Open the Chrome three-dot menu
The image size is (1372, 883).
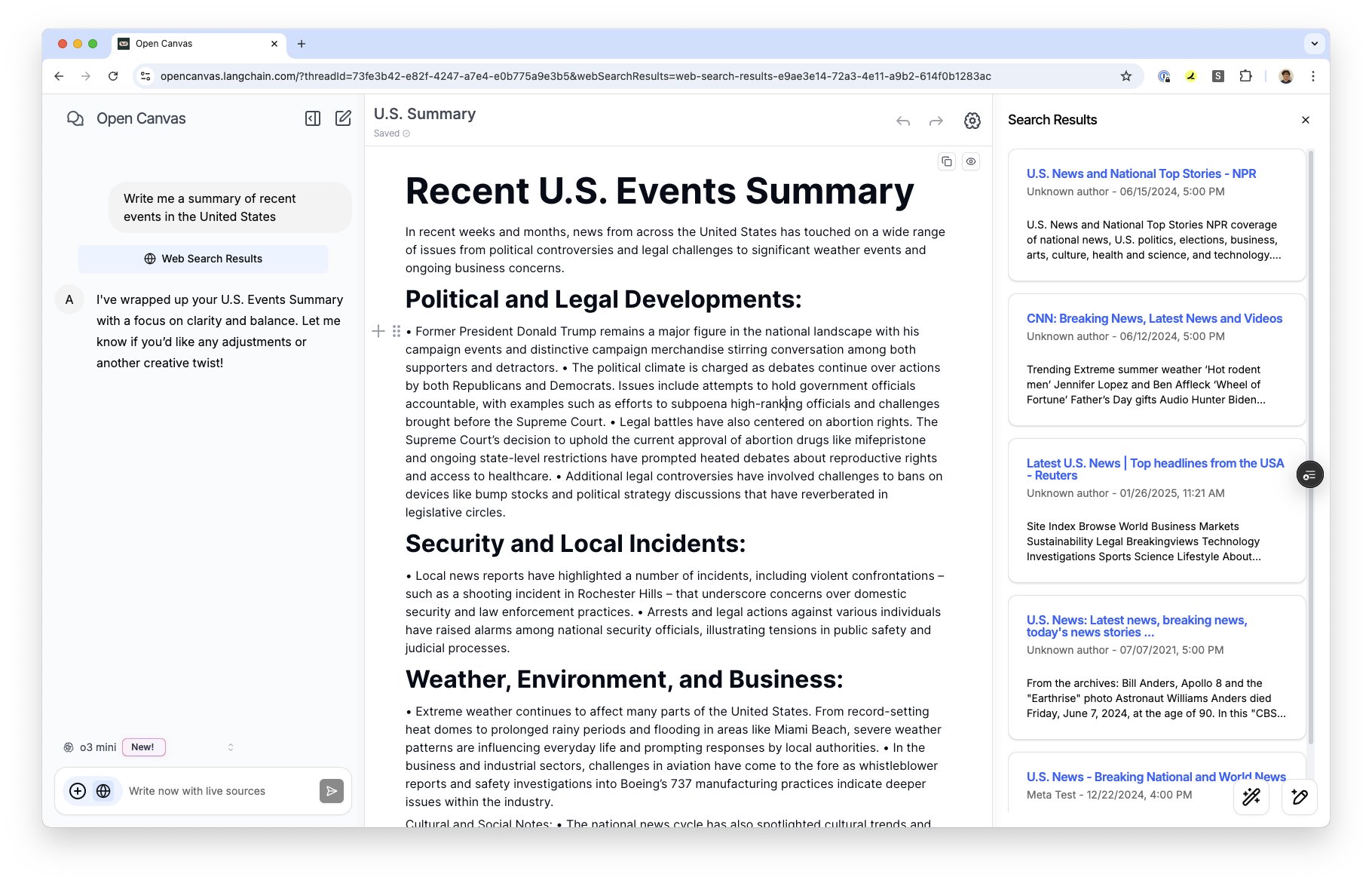tap(1313, 76)
